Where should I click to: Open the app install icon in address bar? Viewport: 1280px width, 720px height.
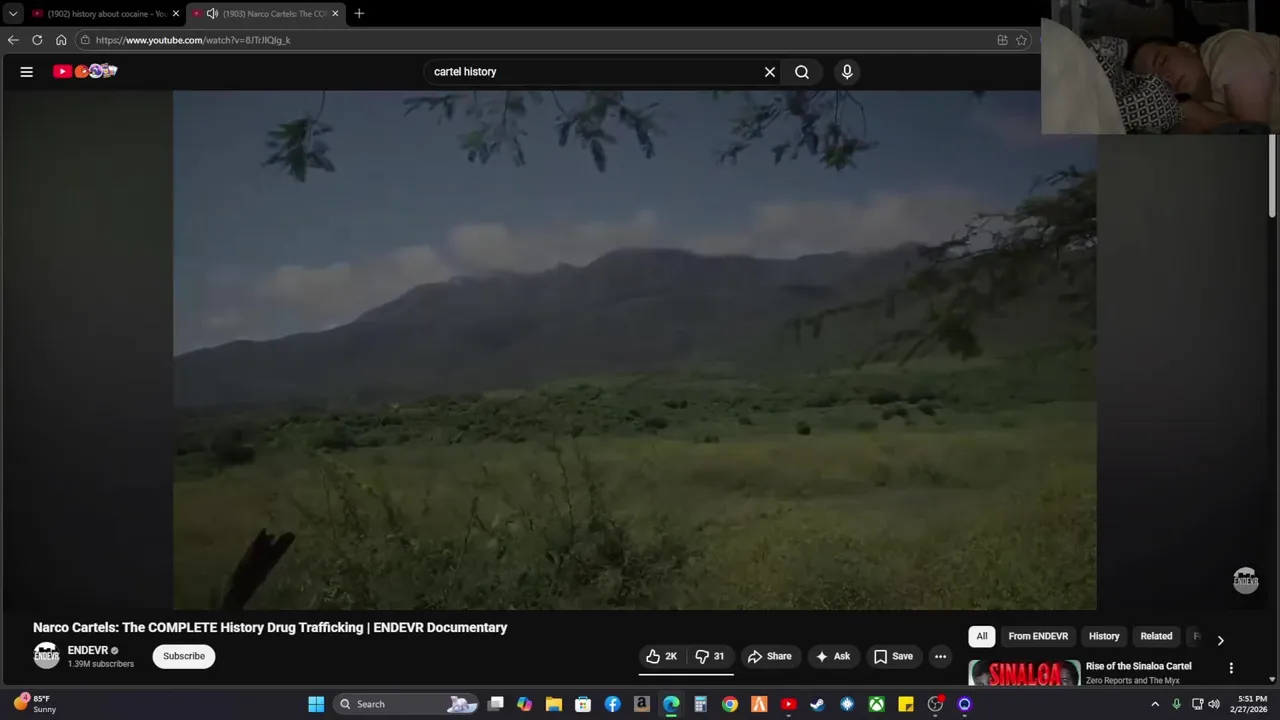[x=1002, y=40]
